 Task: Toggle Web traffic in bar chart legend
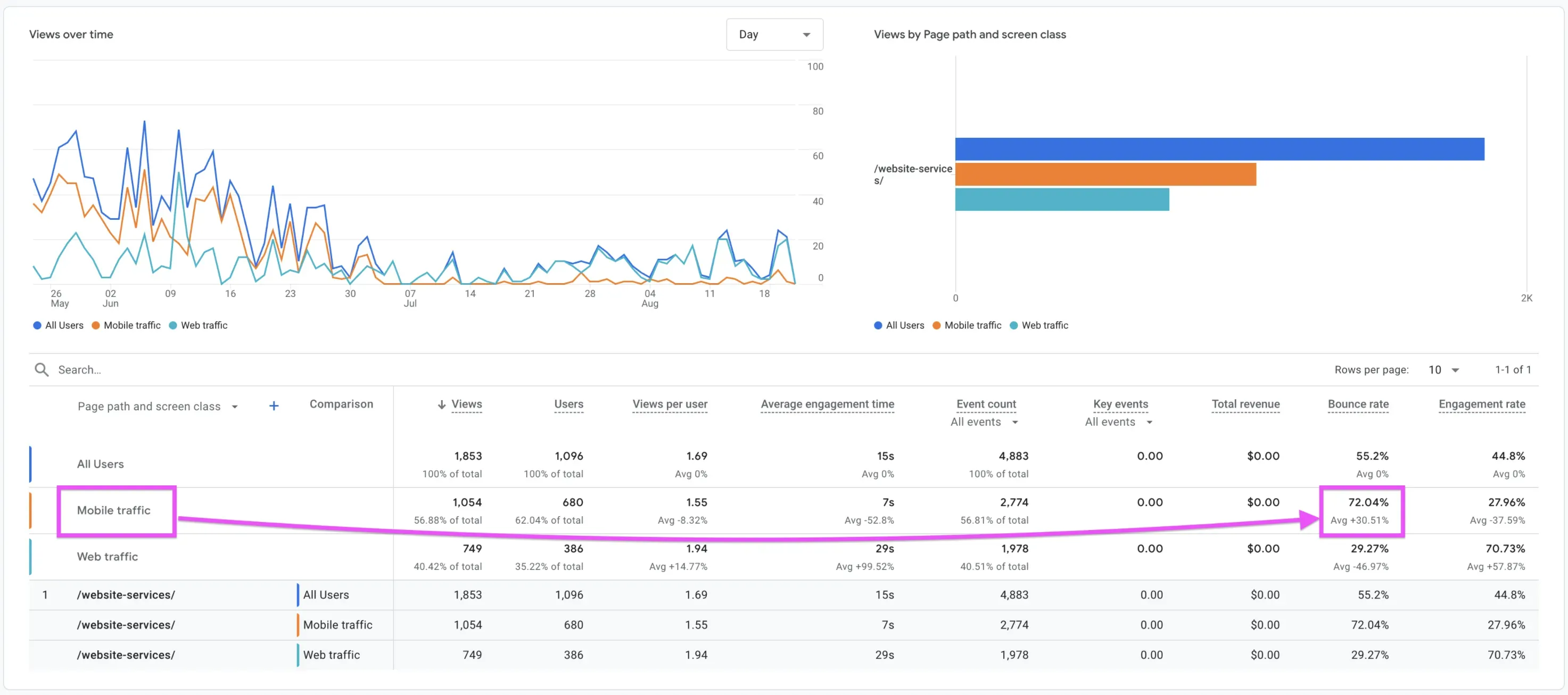pos(1038,325)
